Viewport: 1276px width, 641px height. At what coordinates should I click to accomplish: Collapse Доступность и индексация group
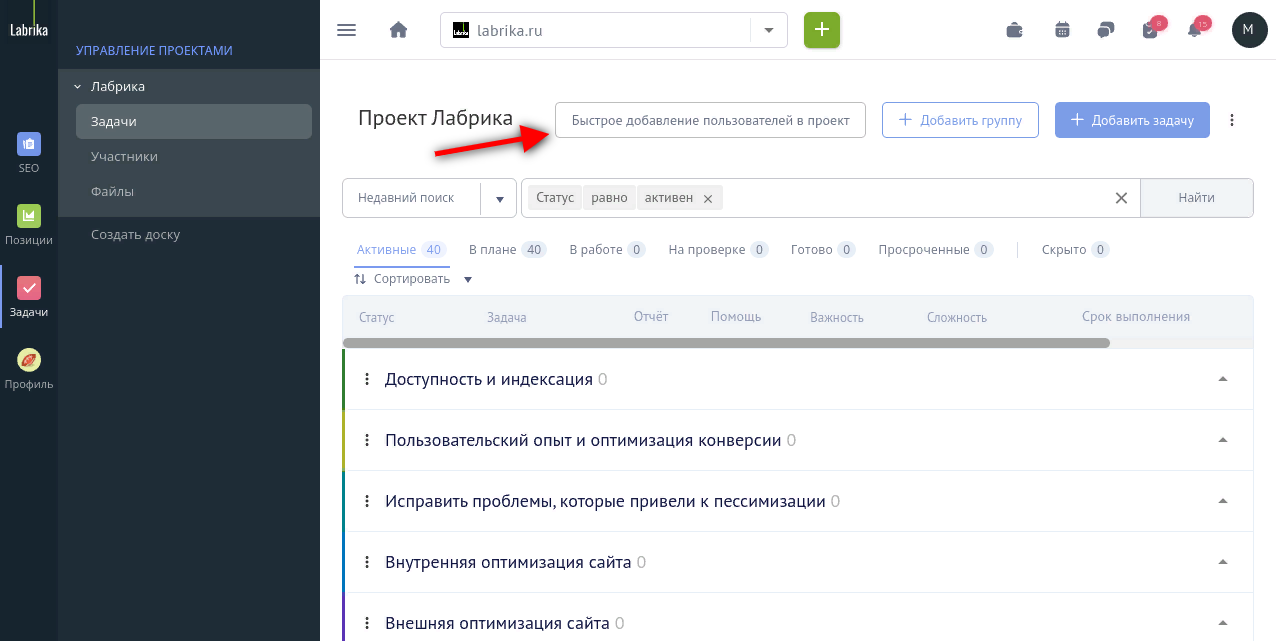(x=1222, y=379)
